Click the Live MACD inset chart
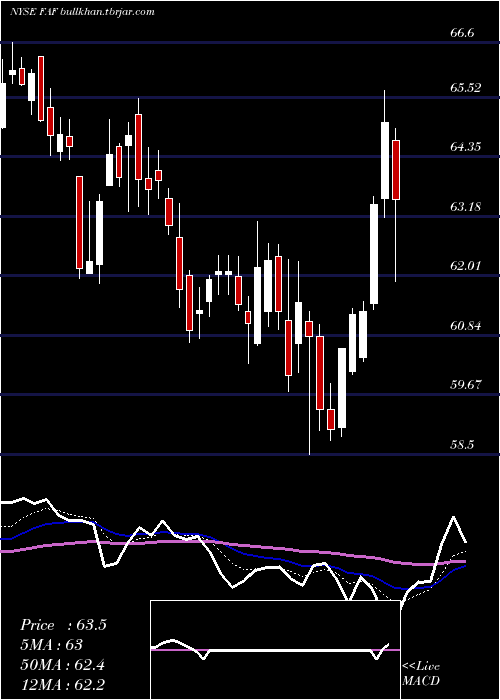 tap(275, 650)
